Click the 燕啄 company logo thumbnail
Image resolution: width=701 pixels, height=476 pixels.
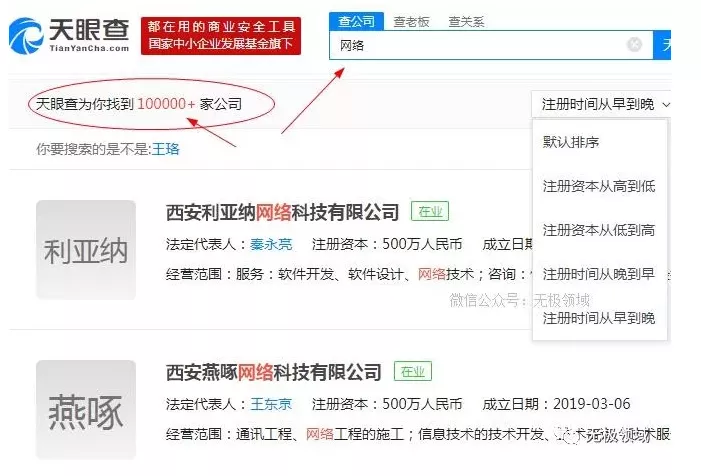86,410
